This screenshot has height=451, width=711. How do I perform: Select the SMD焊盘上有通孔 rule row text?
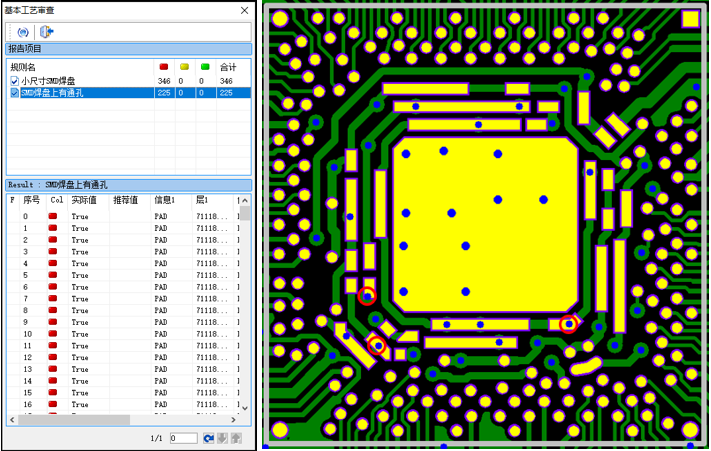tap(52, 93)
